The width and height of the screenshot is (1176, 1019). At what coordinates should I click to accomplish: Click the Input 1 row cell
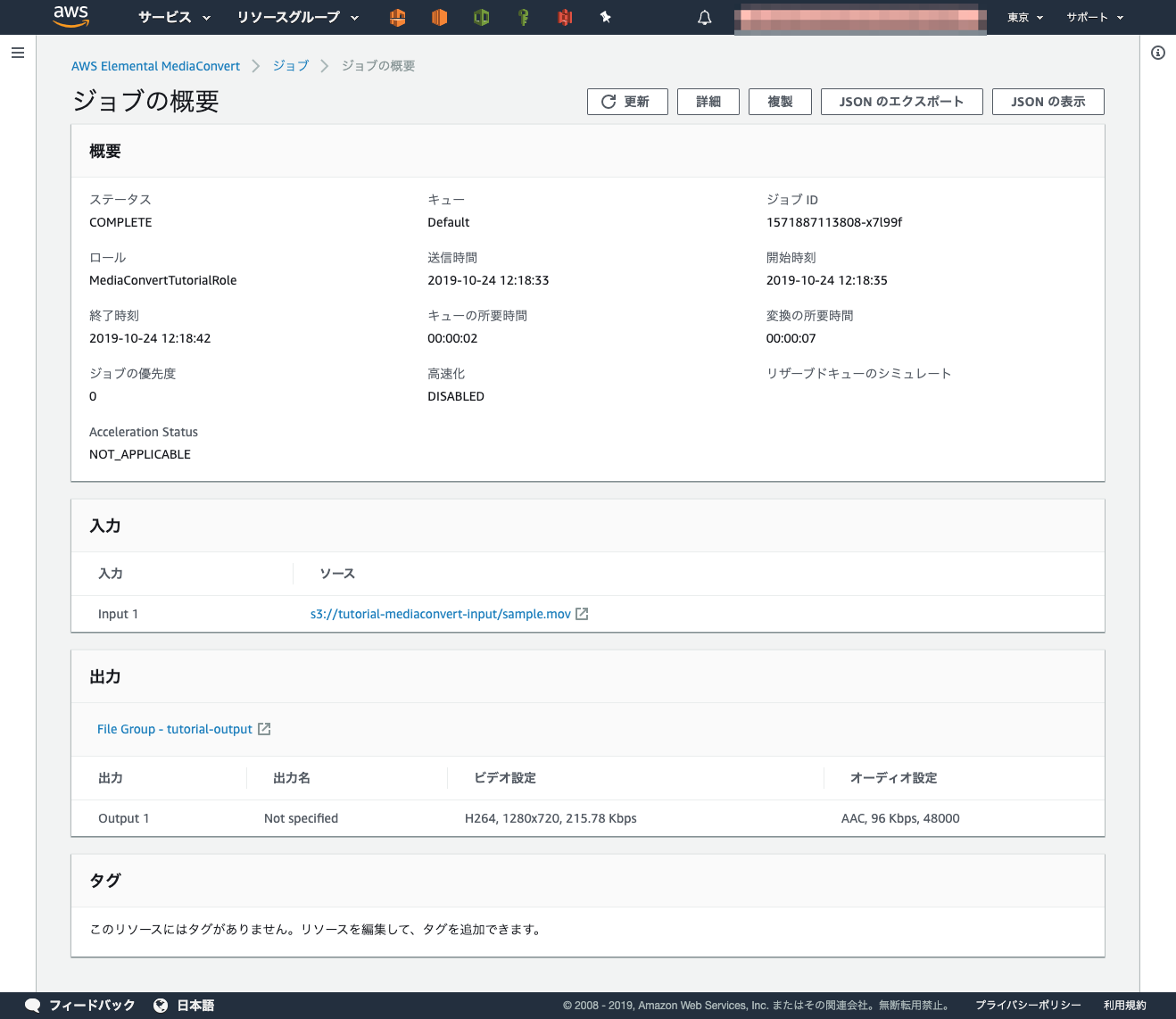[118, 614]
